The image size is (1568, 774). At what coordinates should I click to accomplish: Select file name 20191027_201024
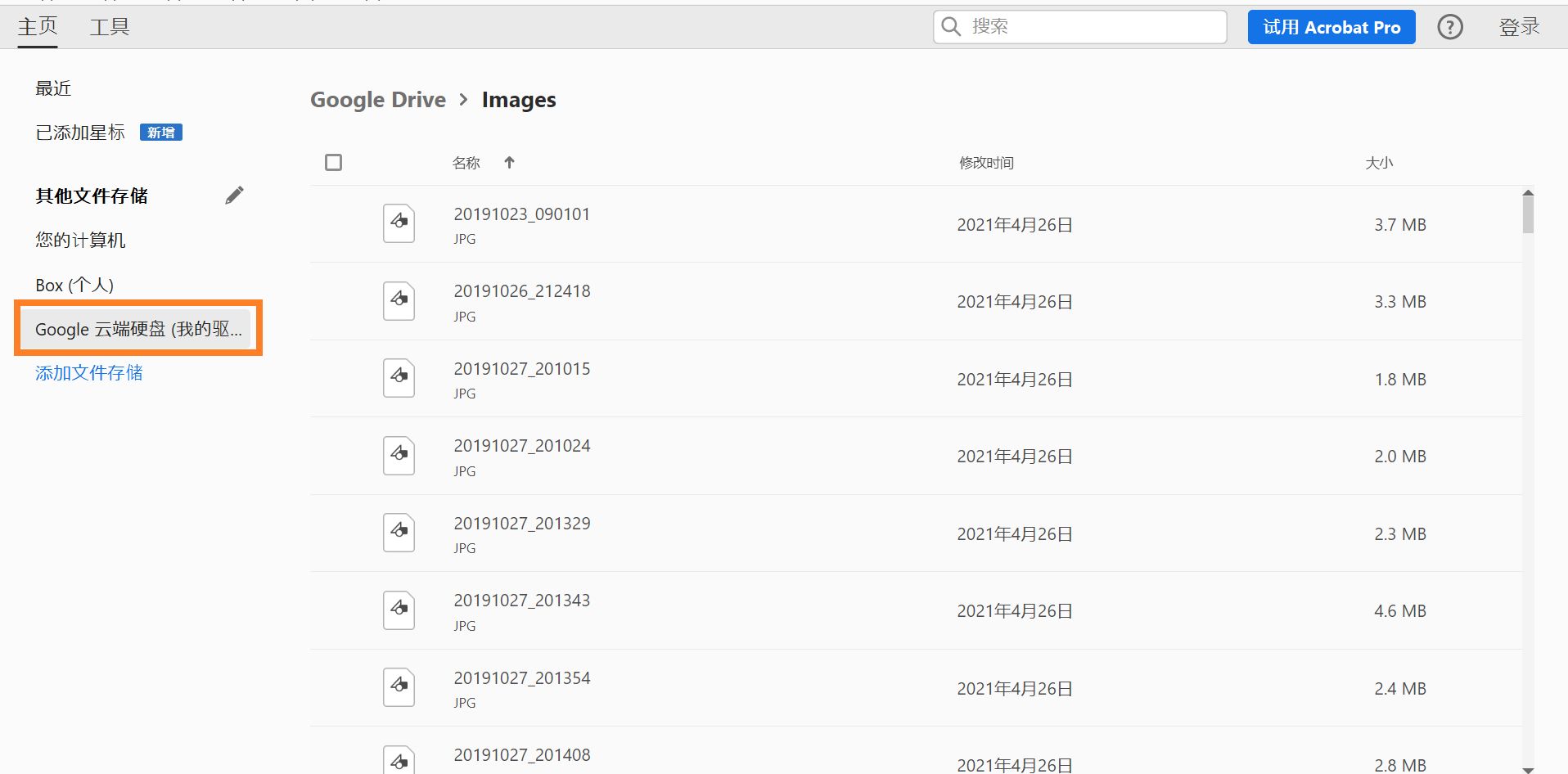click(522, 446)
